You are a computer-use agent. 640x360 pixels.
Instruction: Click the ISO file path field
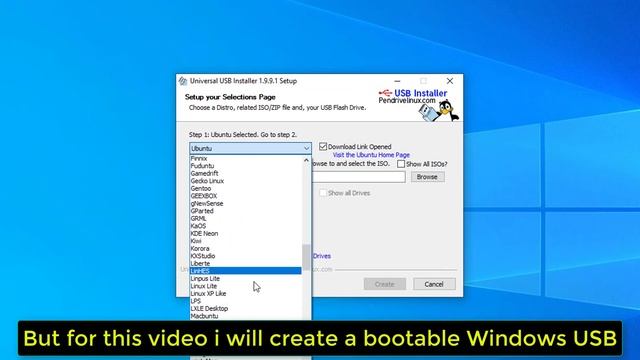(x=359, y=177)
